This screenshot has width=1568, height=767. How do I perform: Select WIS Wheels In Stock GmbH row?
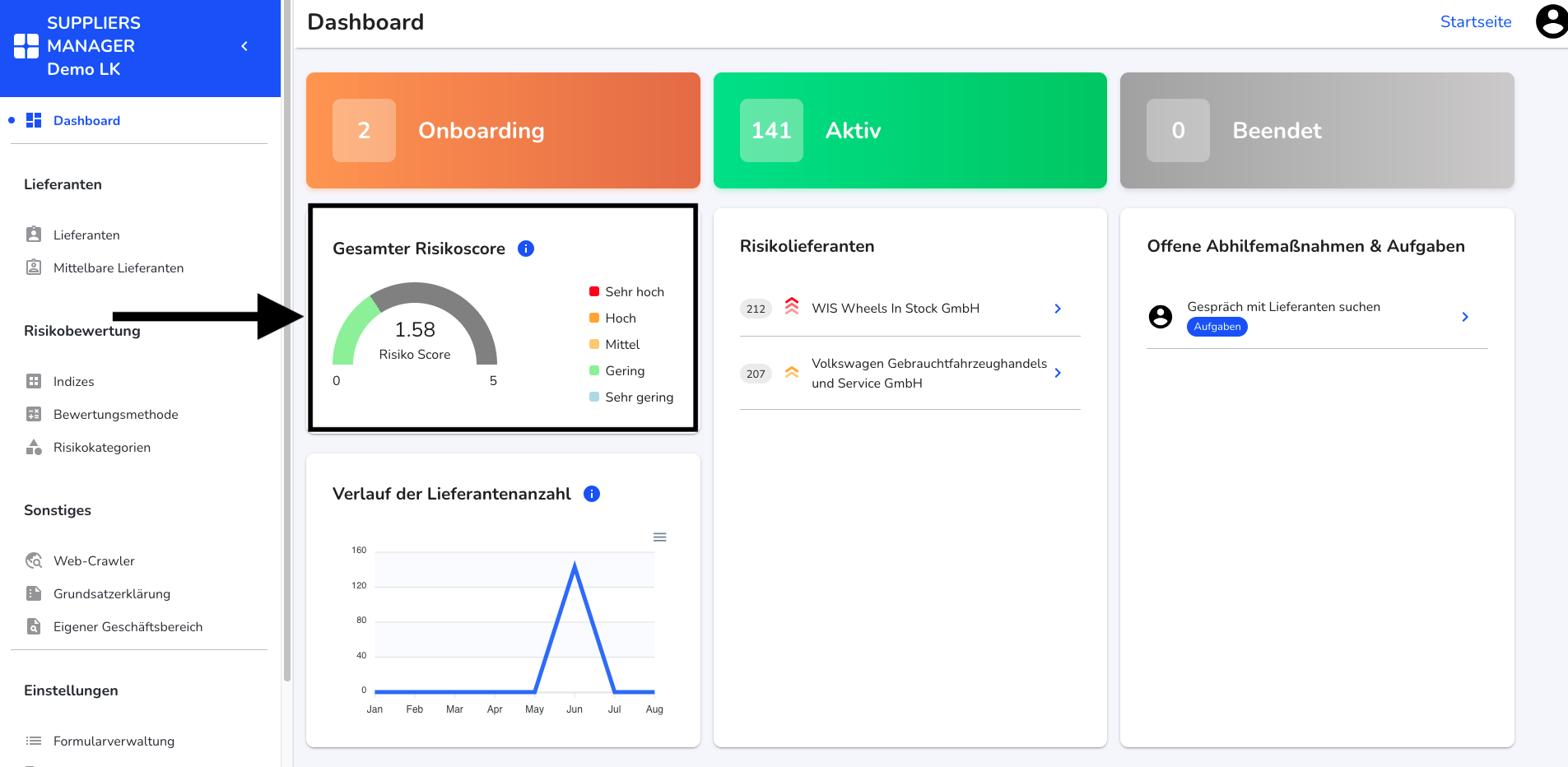[x=910, y=309]
